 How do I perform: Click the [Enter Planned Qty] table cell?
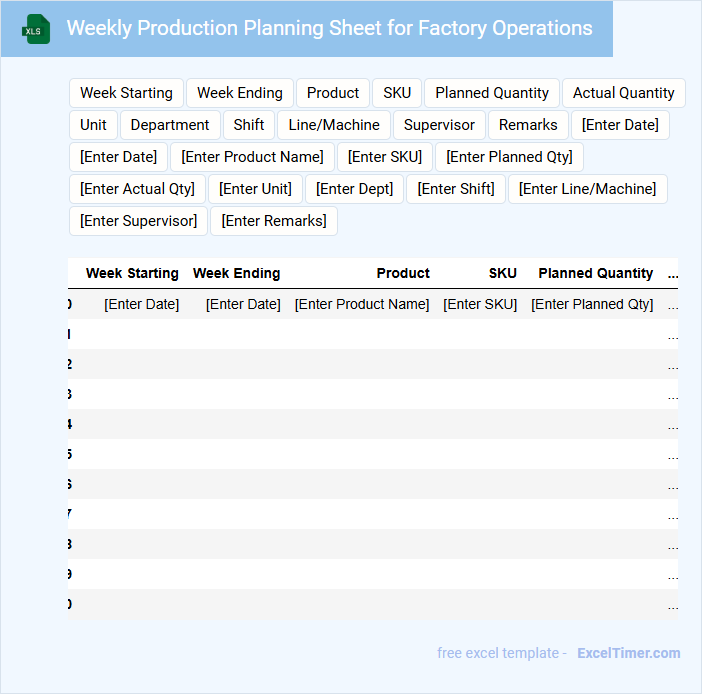point(592,304)
